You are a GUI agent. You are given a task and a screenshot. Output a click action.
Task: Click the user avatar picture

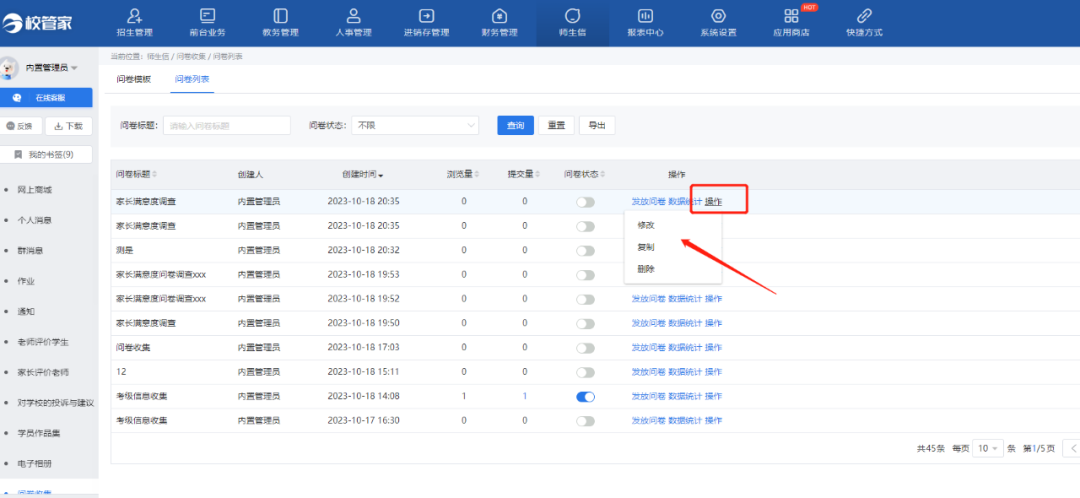[x=9, y=68]
